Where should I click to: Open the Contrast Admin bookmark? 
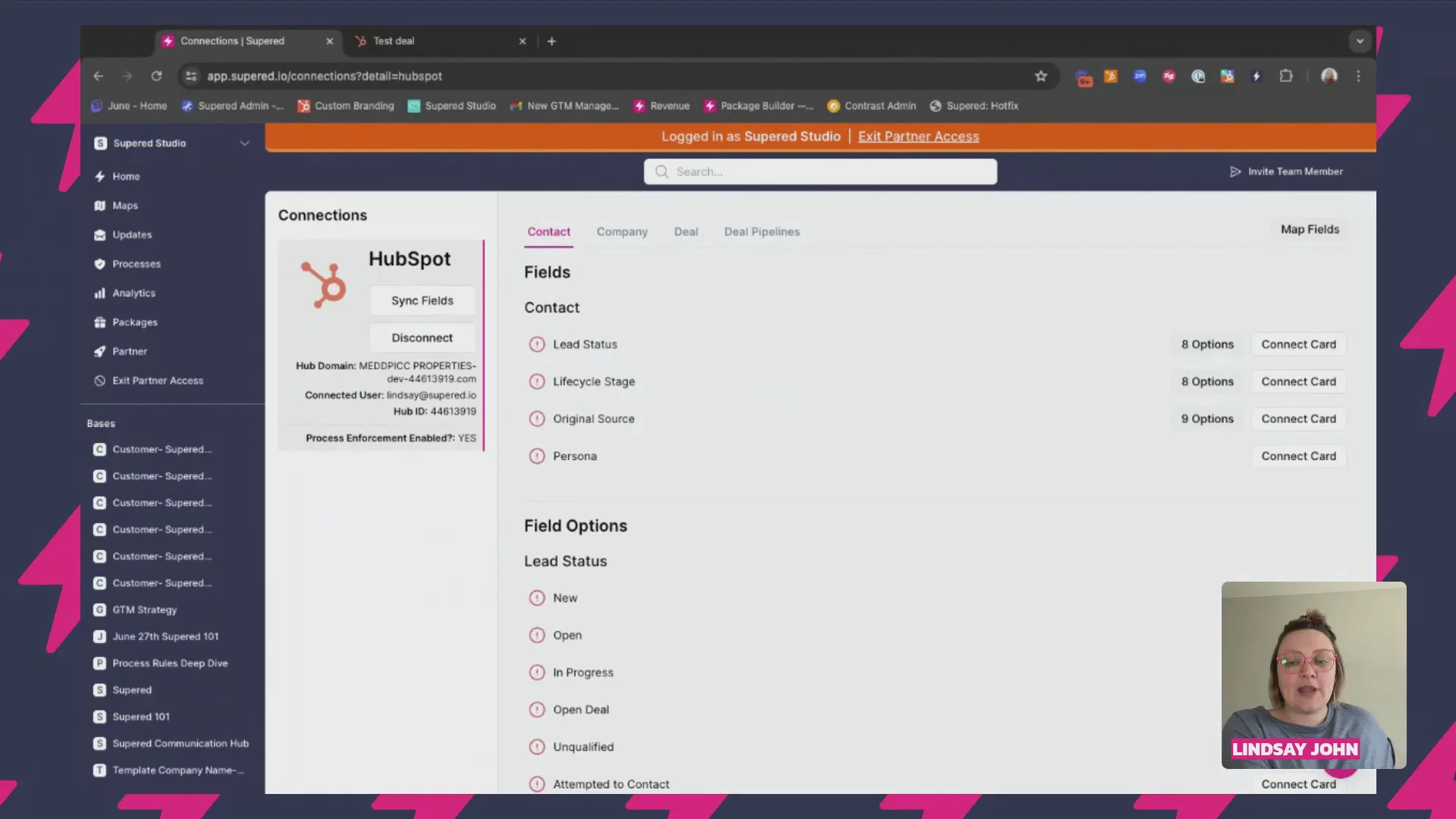871,106
